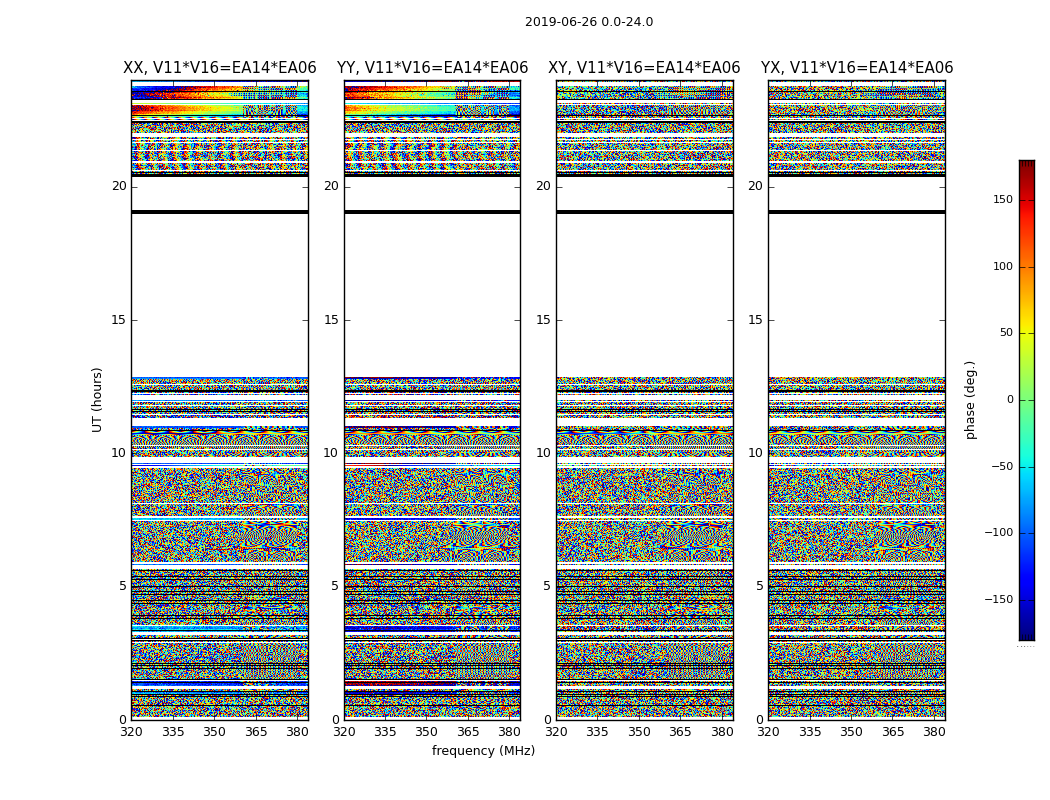This screenshot has width=1050, height=800.
Task: Click the YX polarization phase plot
Action: 857,400
